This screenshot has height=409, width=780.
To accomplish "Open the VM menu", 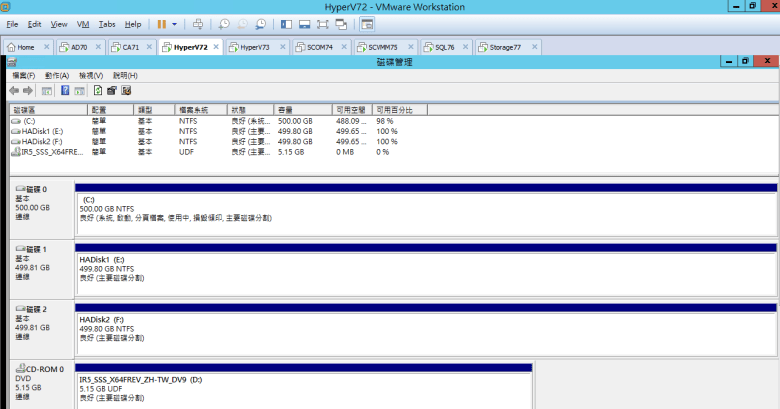I will pos(83,23).
